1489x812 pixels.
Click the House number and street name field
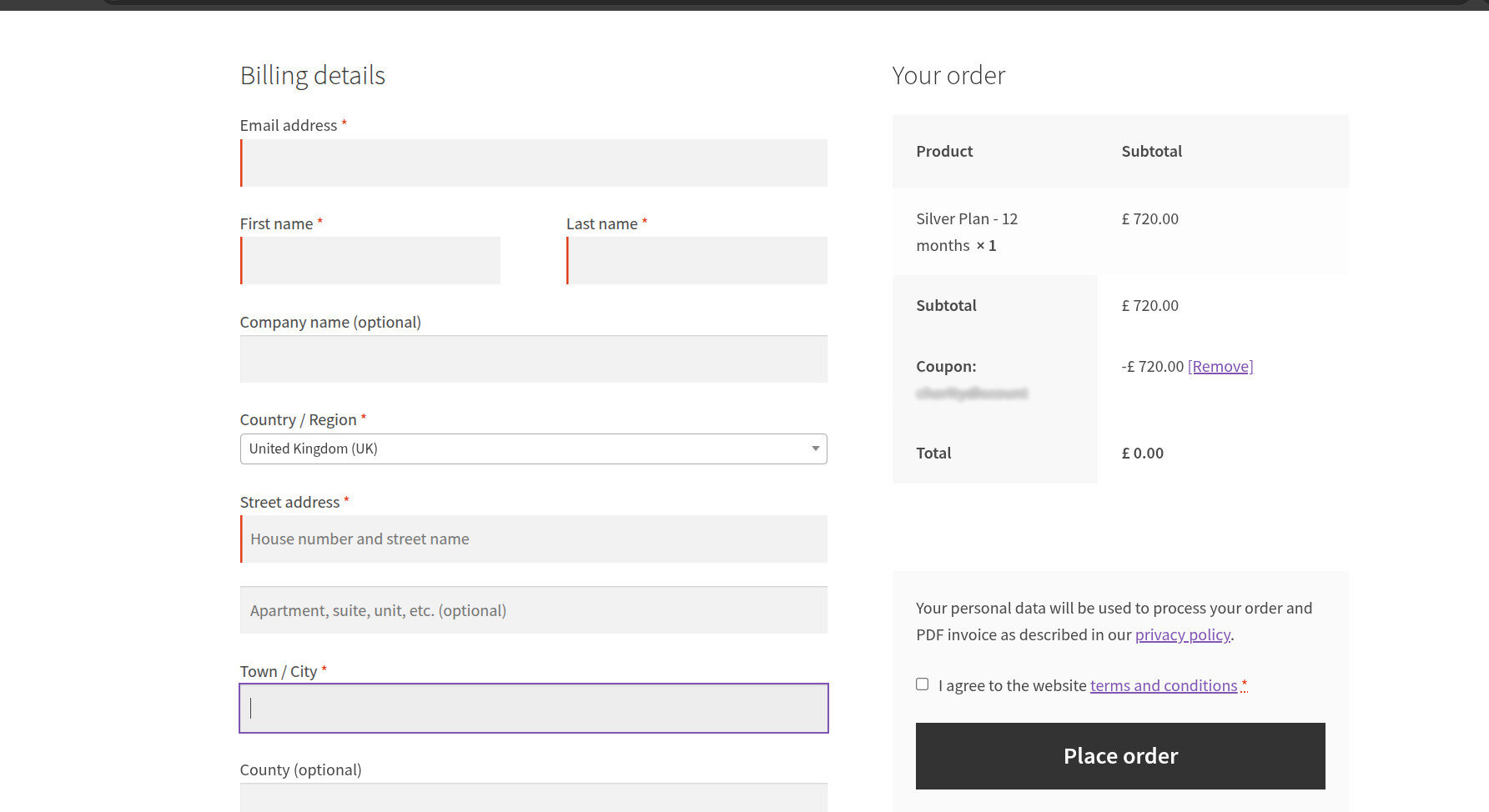click(534, 539)
